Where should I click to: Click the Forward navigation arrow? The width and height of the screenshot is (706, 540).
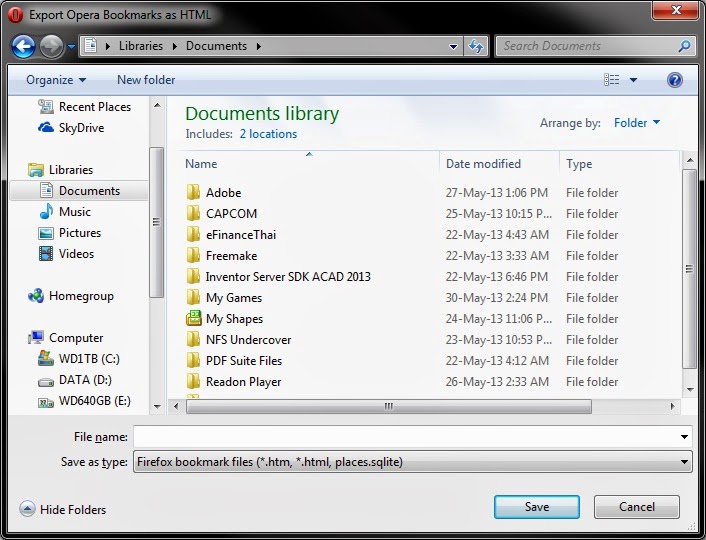(51, 46)
